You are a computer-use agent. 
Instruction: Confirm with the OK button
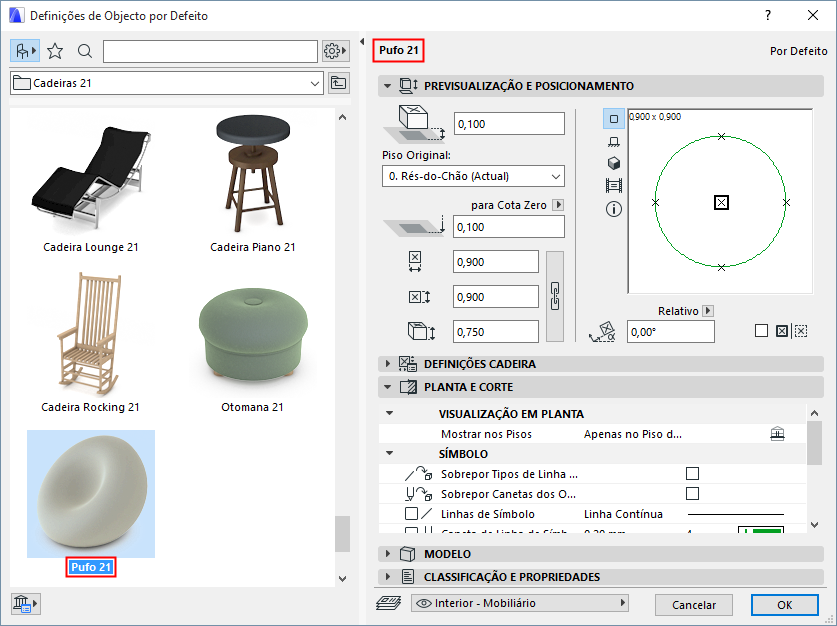point(784,605)
